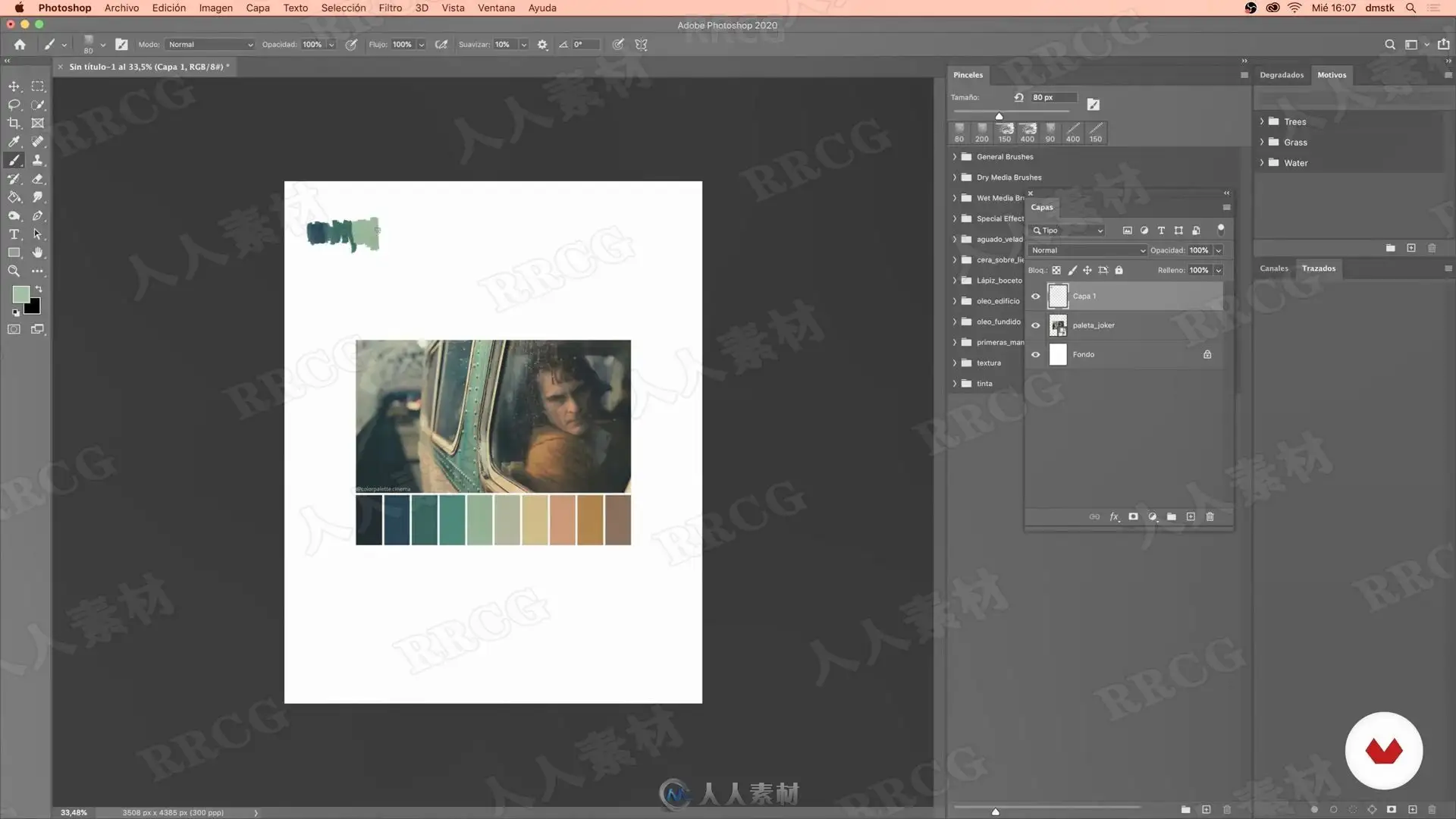Expand the General Brushes folder
The width and height of the screenshot is (1456, 819).
tap(955, 157)
